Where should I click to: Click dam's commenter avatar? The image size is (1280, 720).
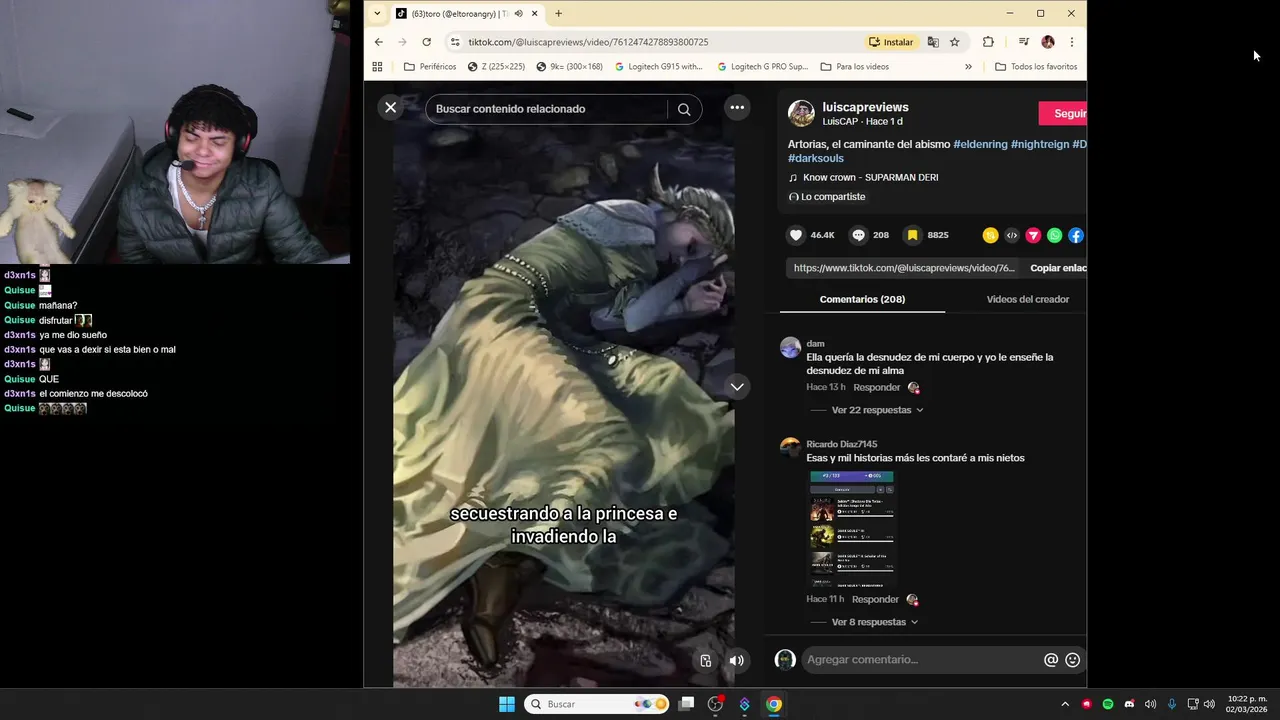790,348
